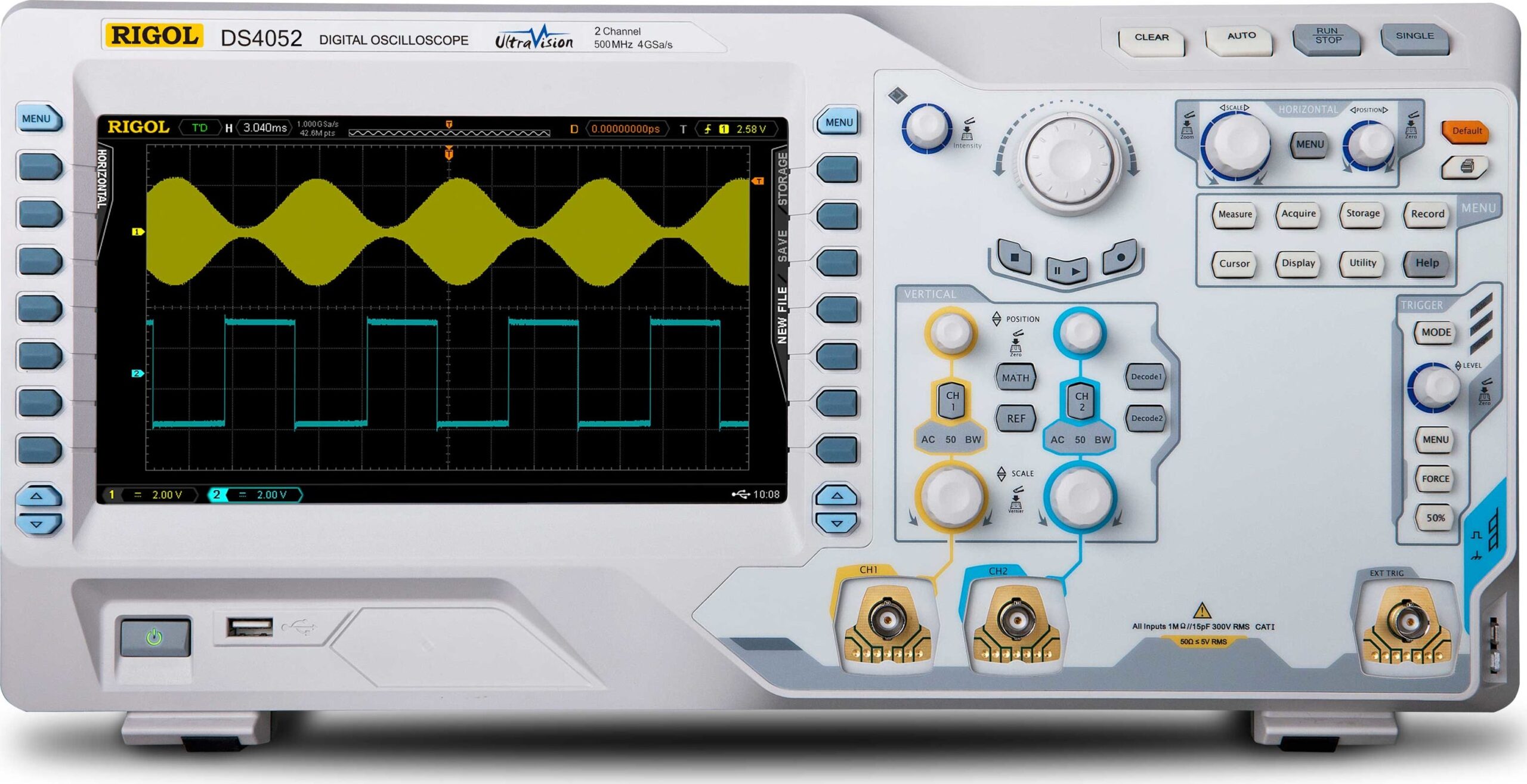This screenshot has width=1527, height=784.
Task: Click the channel 1 ground marker on screen
Action: pos(138,232)
